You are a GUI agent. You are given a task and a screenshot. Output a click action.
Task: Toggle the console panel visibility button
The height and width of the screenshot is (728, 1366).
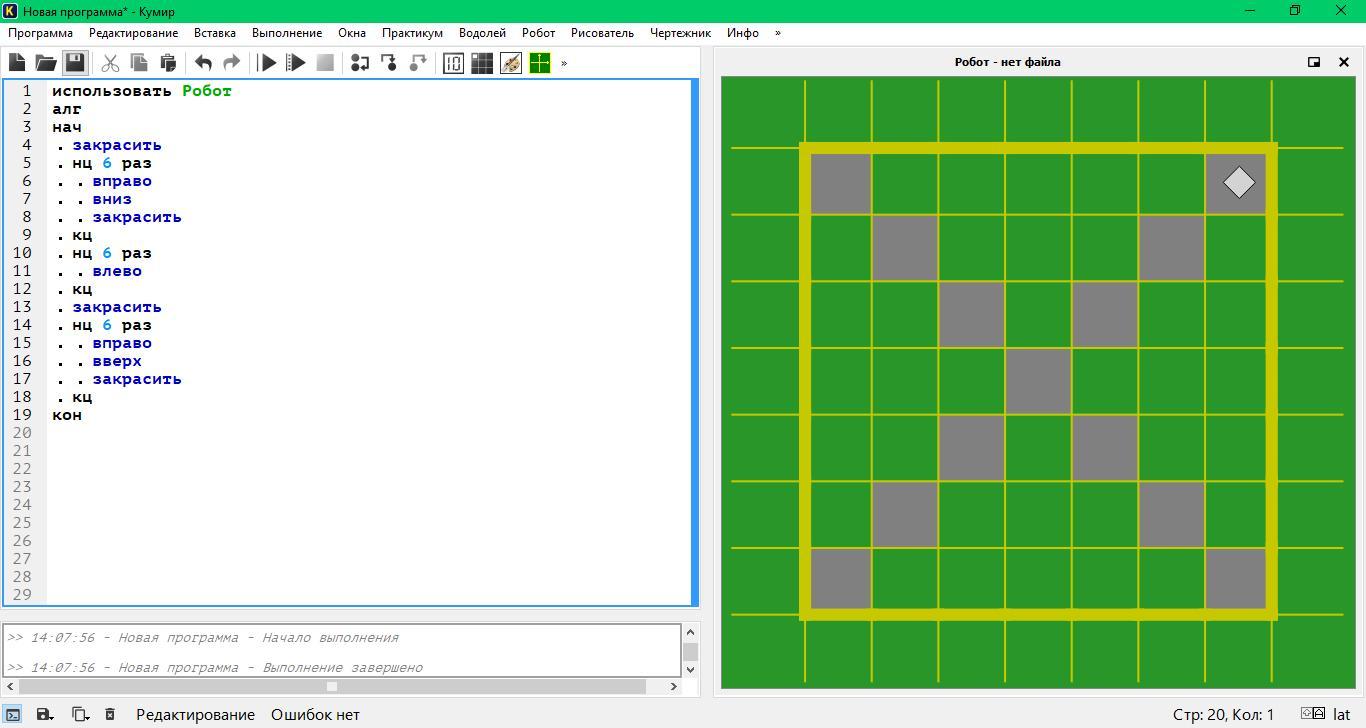coord(13,714)
